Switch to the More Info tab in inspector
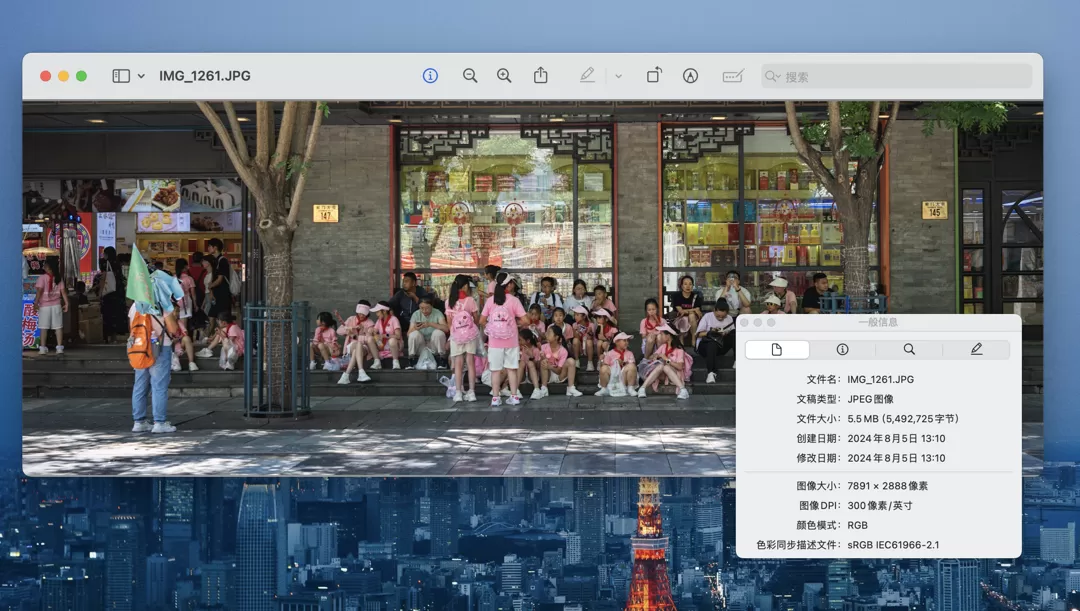Viewport: 1080px width, 611px height. point(842,349)
